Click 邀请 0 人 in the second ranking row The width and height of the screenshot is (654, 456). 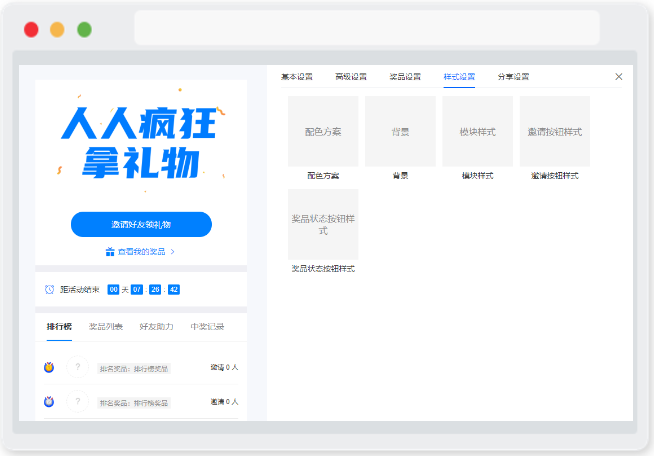coord(224,401)
